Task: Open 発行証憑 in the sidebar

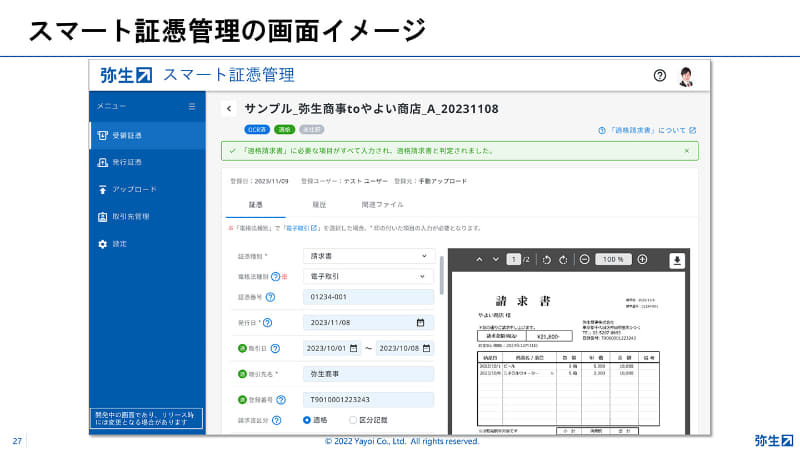Action: pyautogui.click(x=147, y=162)
